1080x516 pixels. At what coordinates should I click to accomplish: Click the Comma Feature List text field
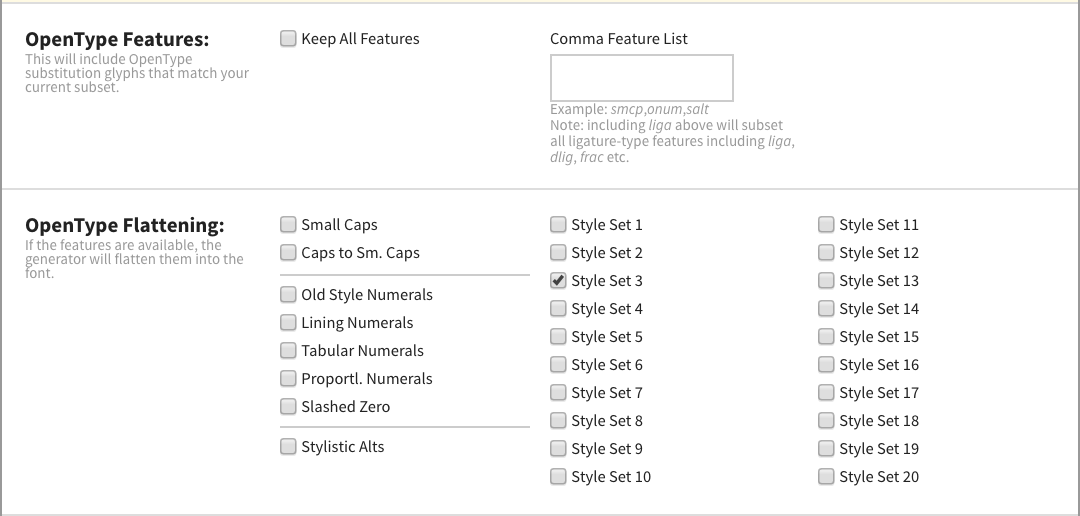click(x=641, y=78)
